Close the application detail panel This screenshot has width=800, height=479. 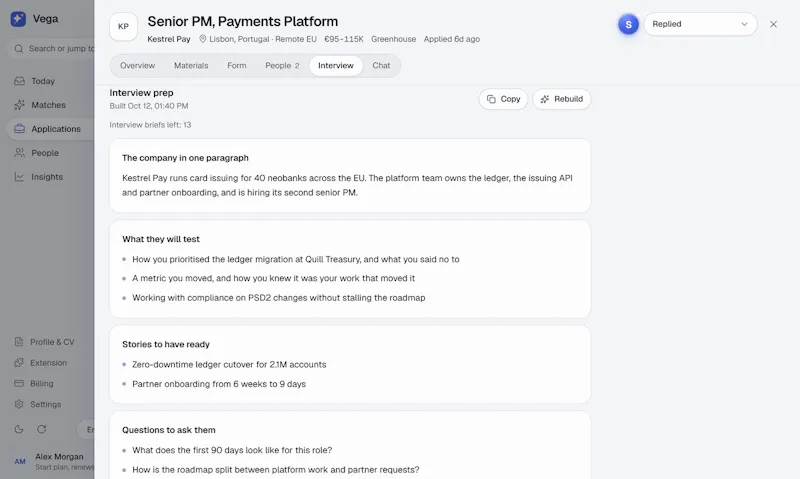[x=773, y=24]
